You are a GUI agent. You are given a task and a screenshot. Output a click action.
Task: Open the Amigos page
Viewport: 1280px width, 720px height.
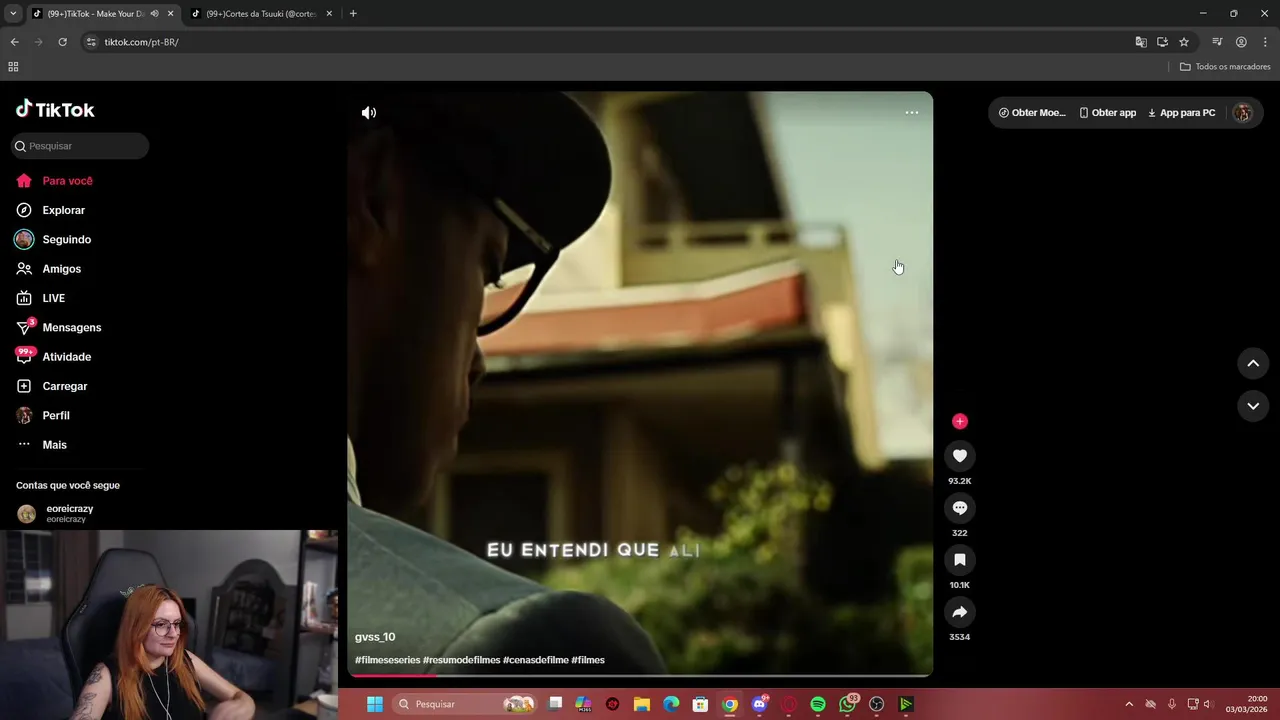pyautogui.click(x=61, y=269)
